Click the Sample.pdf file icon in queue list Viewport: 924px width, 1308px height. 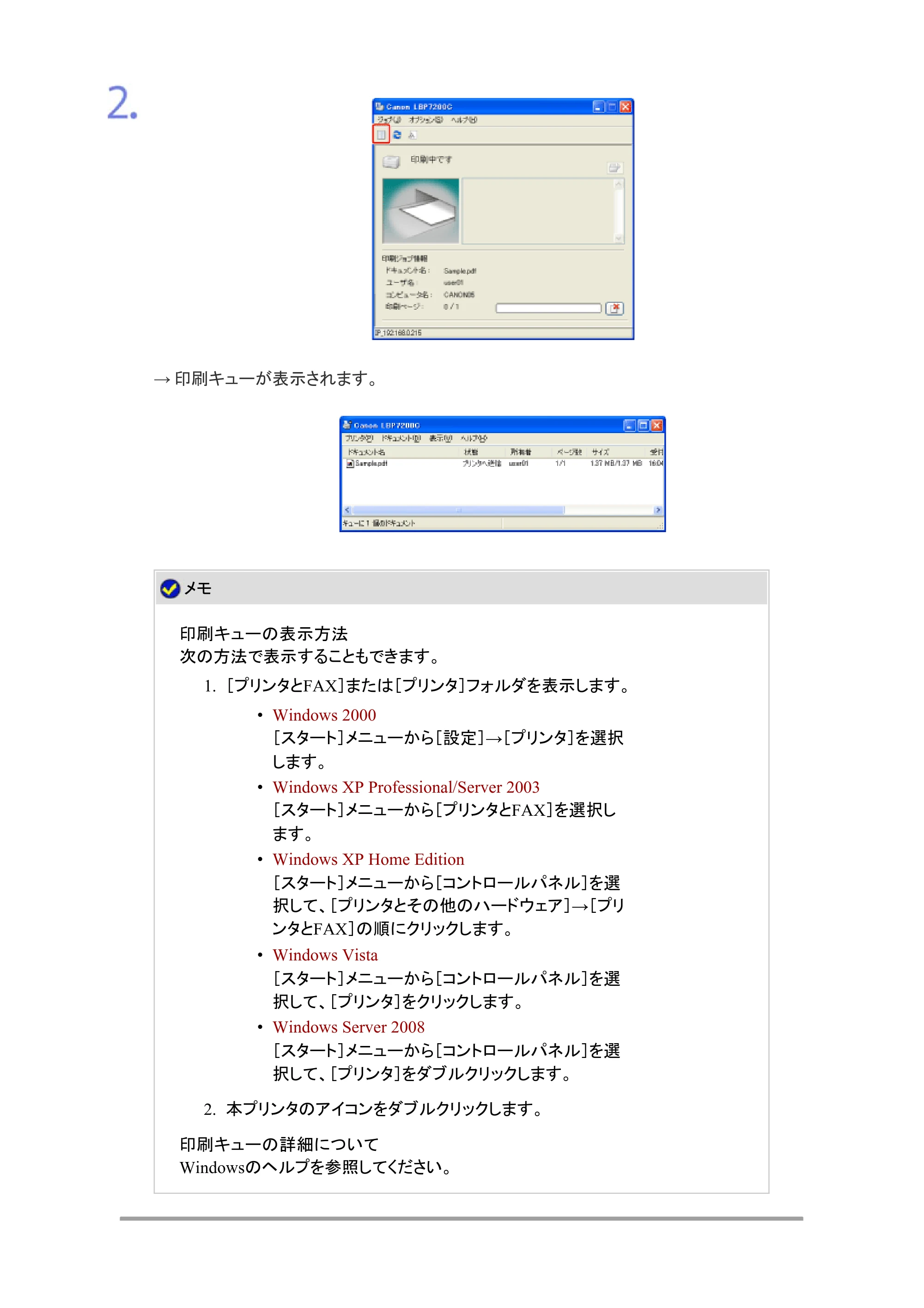pos(350,464)
